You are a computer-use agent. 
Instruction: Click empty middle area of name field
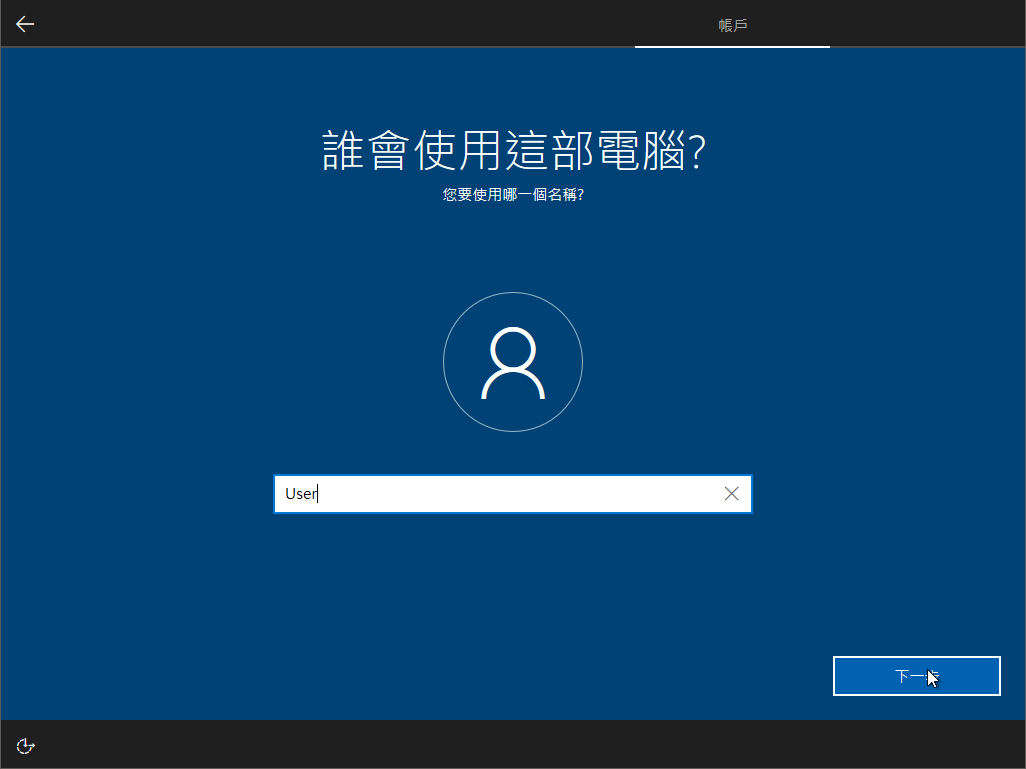coord(520,494)
